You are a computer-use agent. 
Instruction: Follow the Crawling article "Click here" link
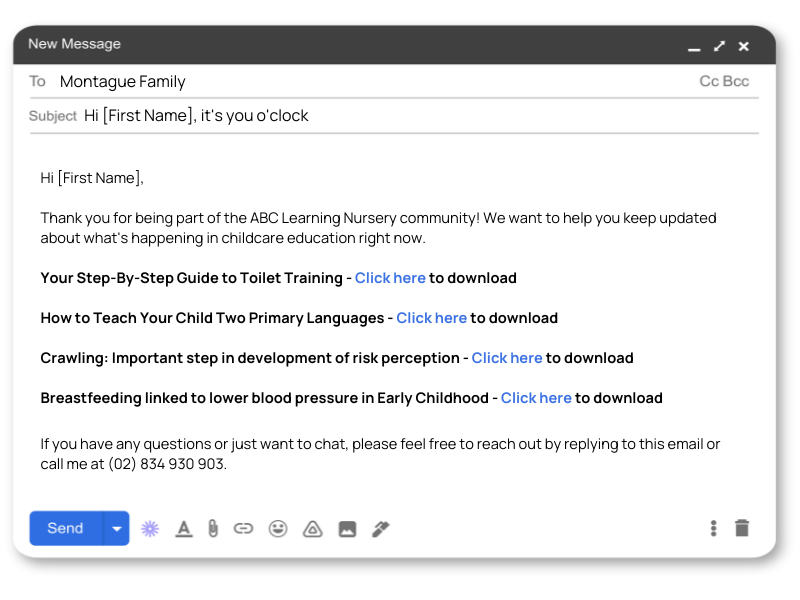(x=507, y=358)
